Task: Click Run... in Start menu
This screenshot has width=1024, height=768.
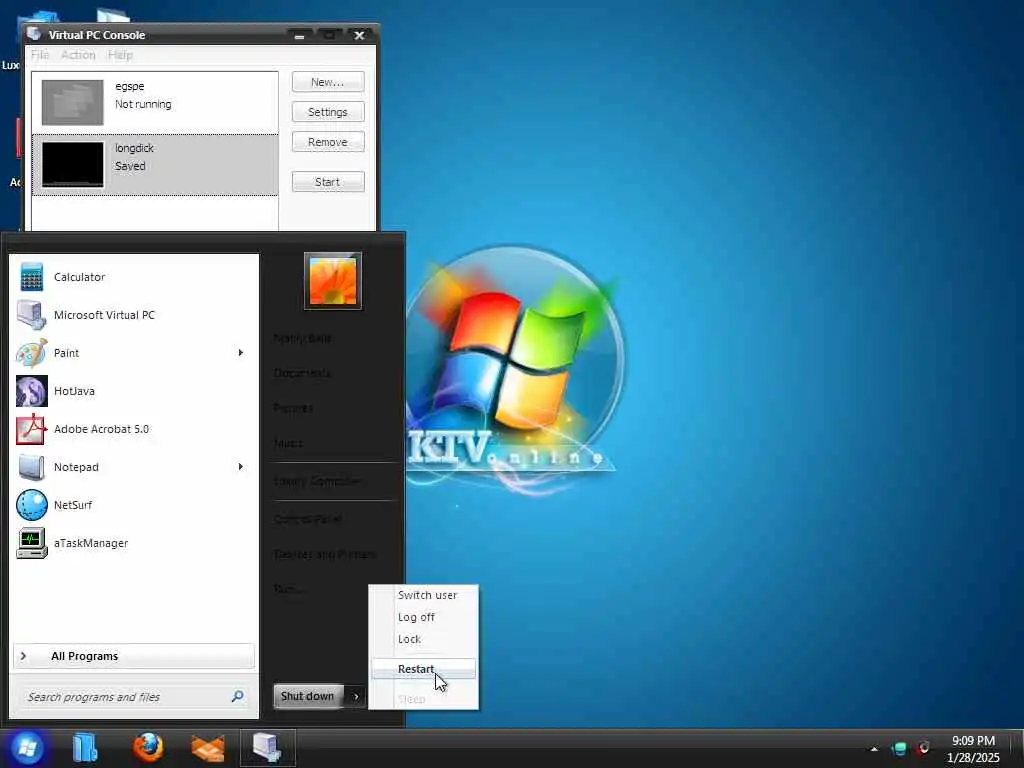Action: tap(288, 589)
